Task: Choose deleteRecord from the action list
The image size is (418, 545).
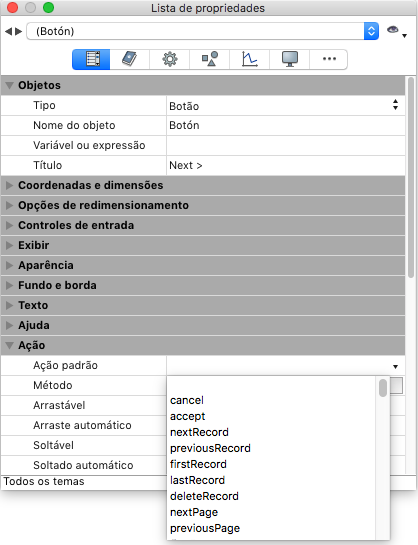Action: [204, 496]
